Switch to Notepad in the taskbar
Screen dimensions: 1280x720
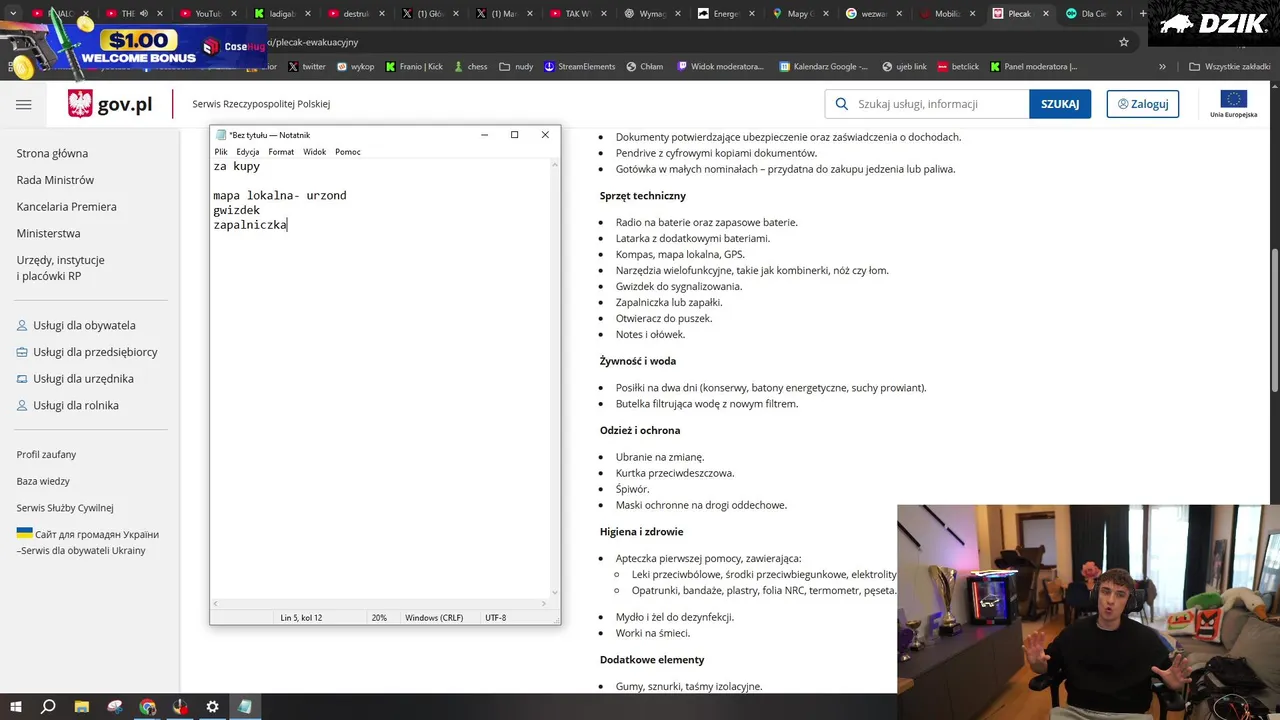tap(245, 707)
